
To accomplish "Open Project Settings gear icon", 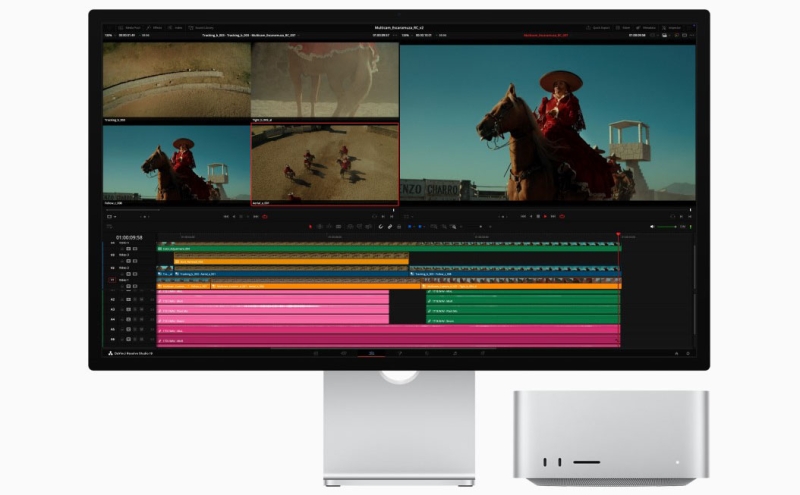I will coord(688,353).
